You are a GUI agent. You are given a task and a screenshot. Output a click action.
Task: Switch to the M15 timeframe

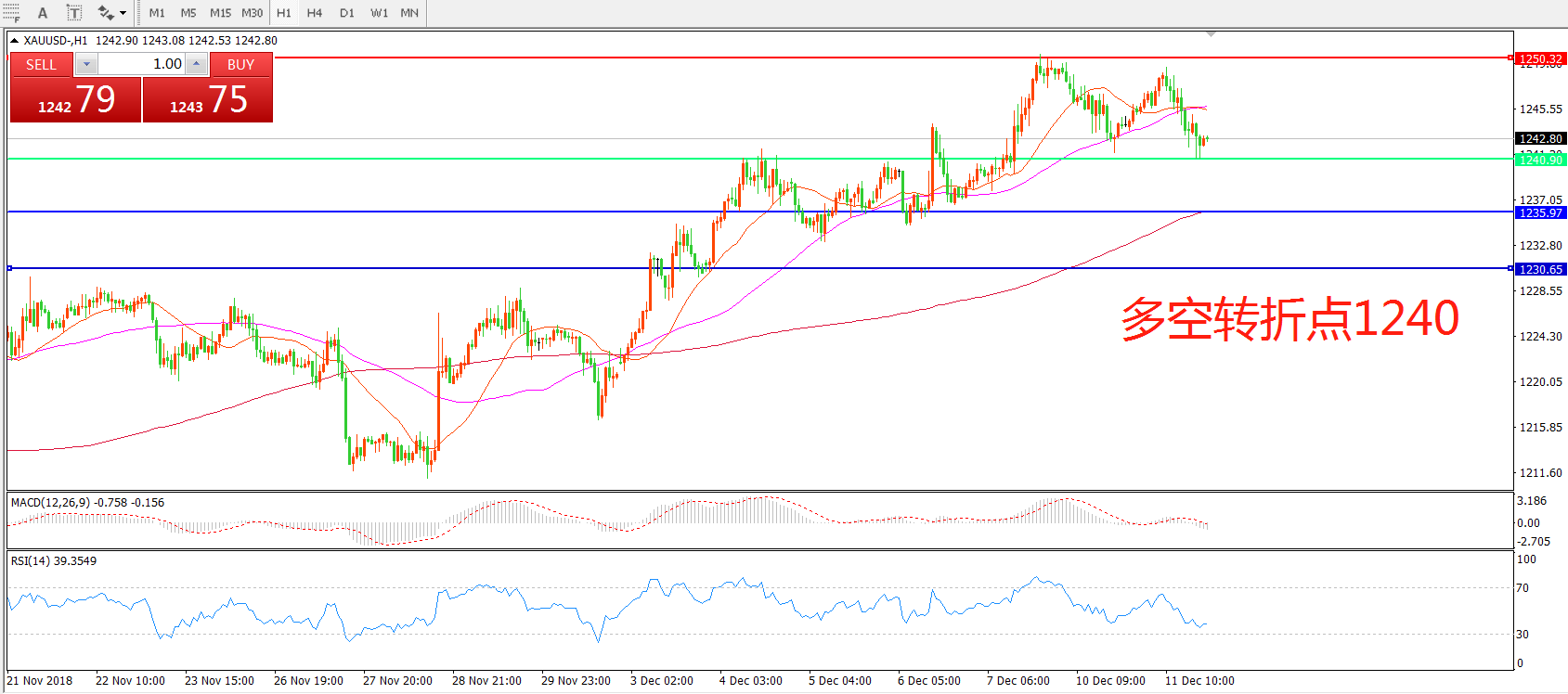220,13
